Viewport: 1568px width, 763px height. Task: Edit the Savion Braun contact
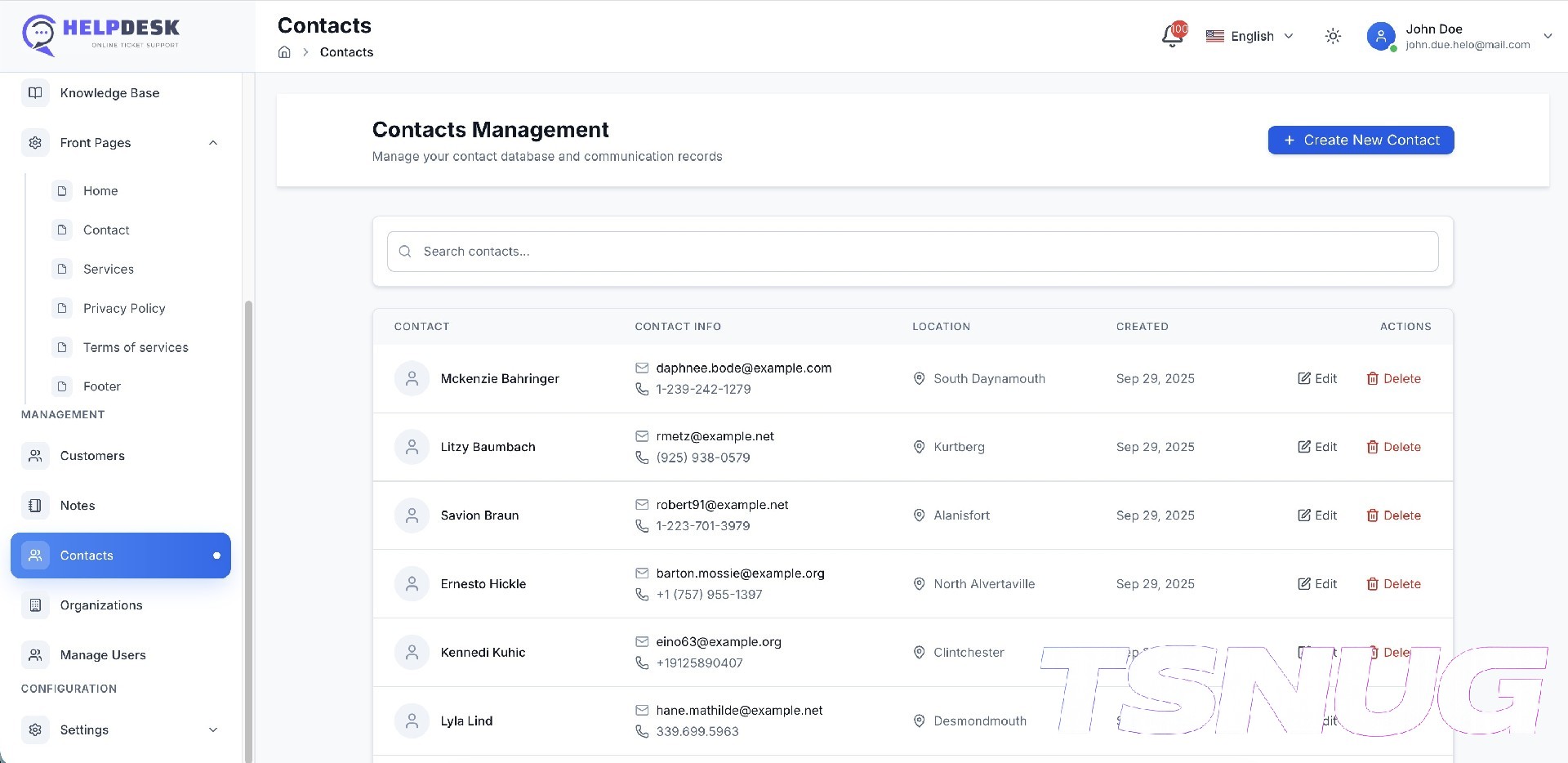pyautogui.click(x=1317, y=515)
